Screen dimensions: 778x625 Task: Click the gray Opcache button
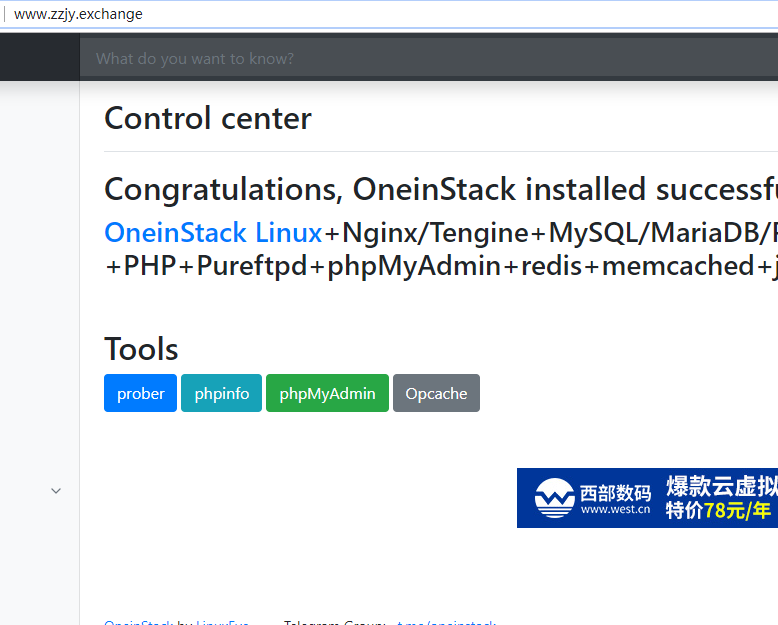[436, 393]
